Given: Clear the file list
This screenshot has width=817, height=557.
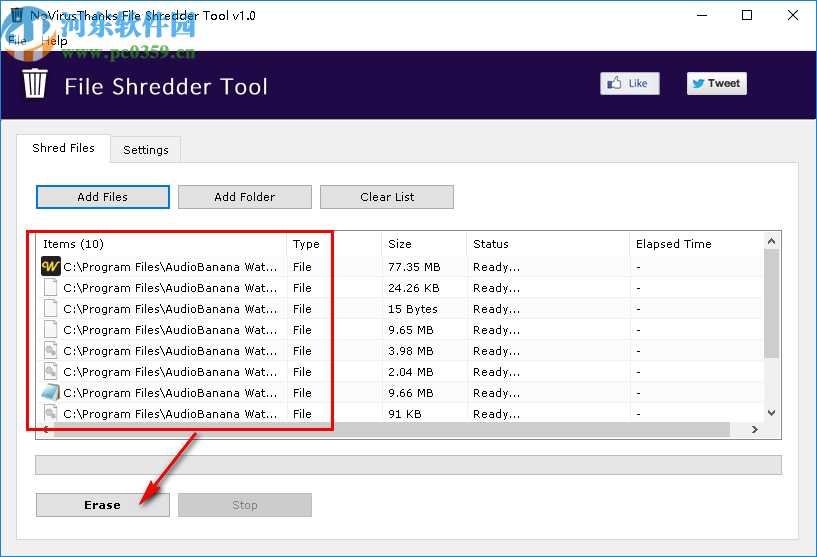Looking at the screenshot, I should pyautogui.click(x=387, y=197).
